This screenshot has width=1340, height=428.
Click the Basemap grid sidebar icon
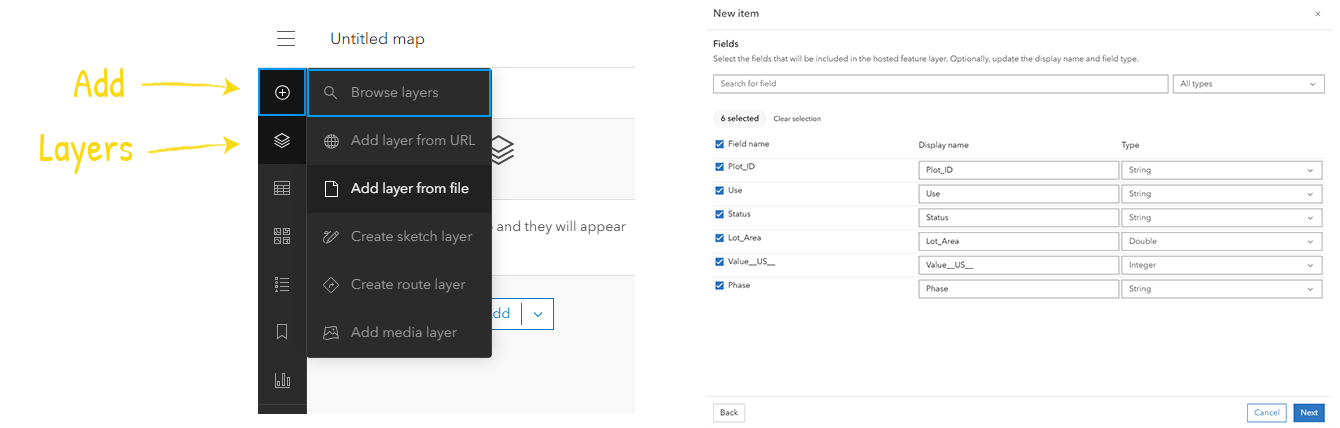(282, 236)
